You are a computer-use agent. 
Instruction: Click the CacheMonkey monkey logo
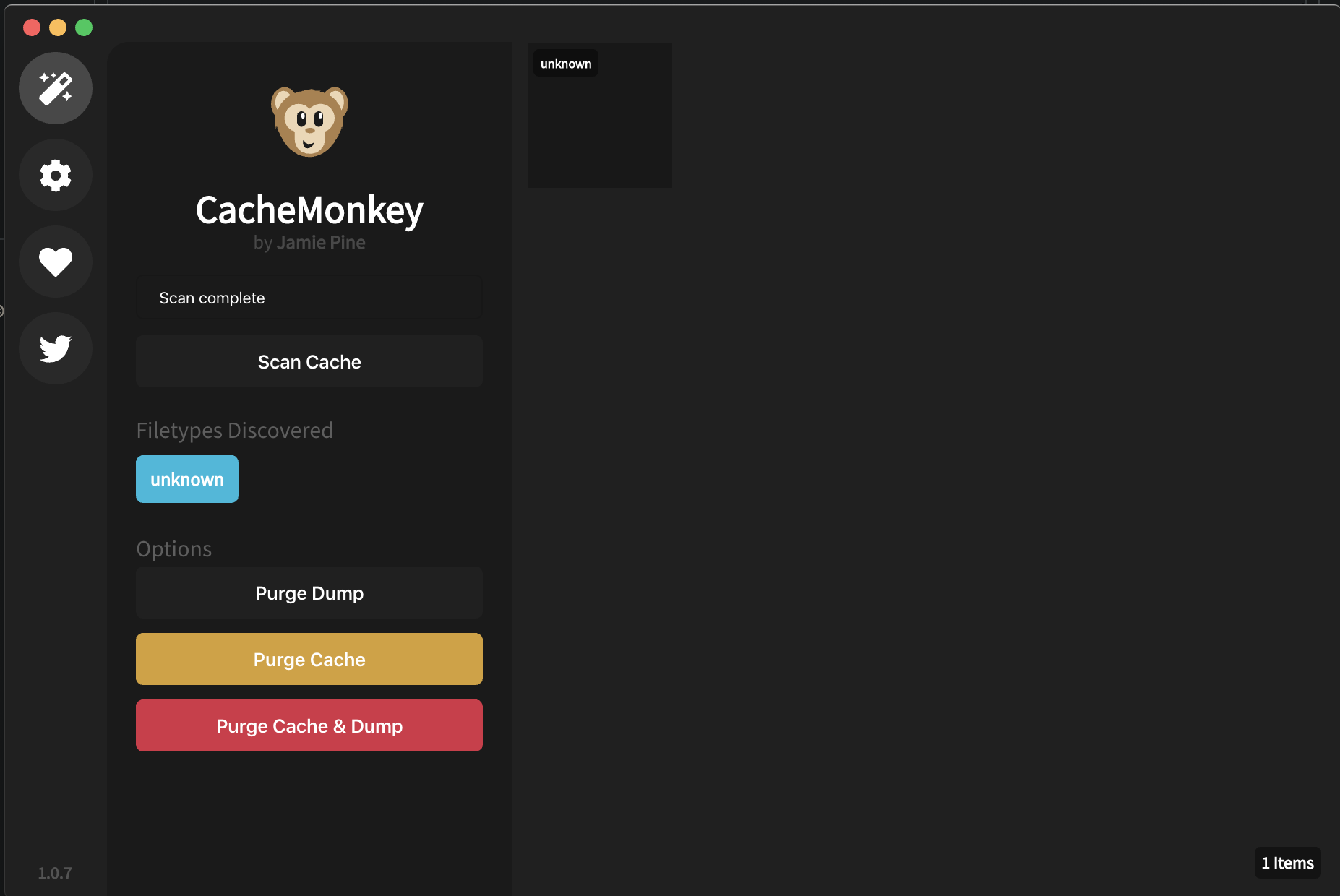(309, 121)
